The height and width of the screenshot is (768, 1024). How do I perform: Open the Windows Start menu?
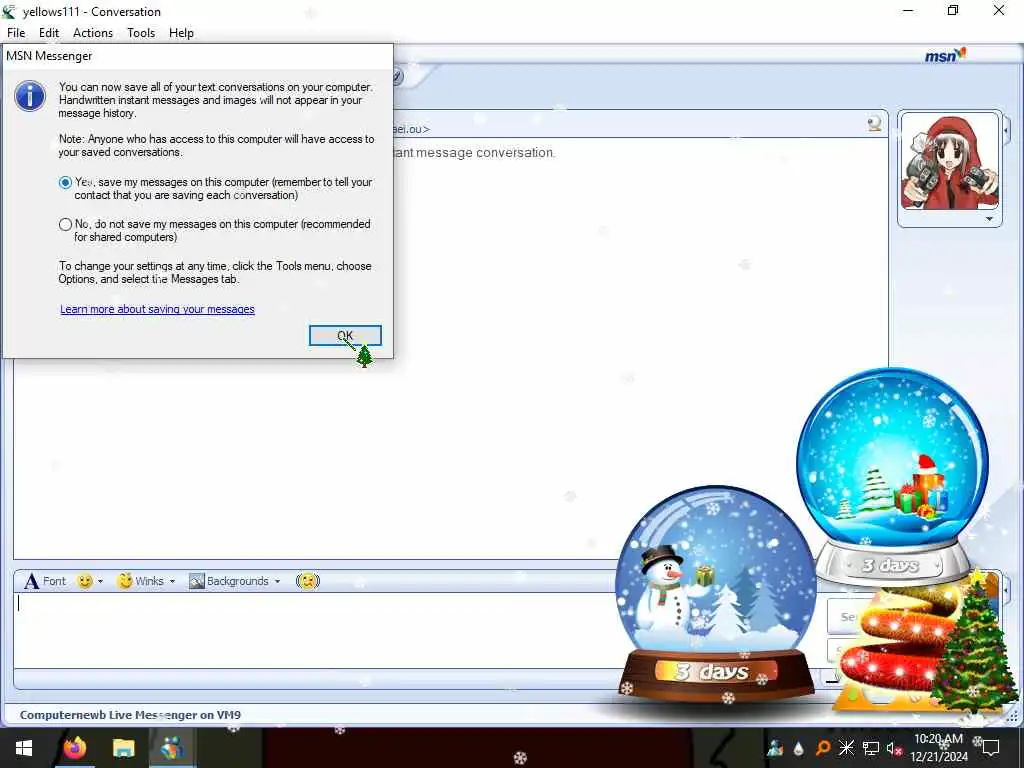coord(24,748)
